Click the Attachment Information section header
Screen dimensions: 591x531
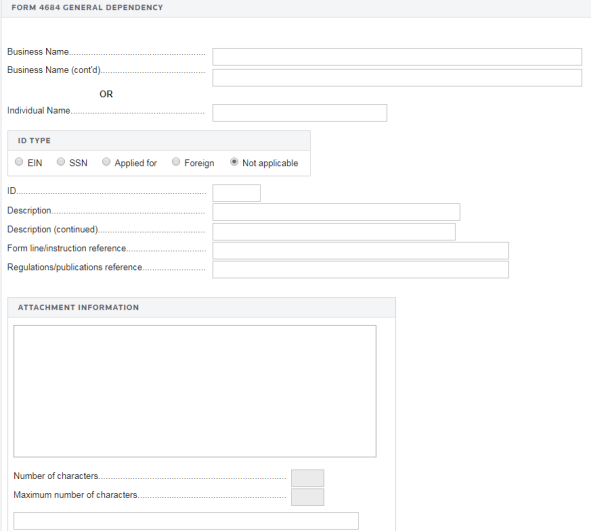coord(78,308)
